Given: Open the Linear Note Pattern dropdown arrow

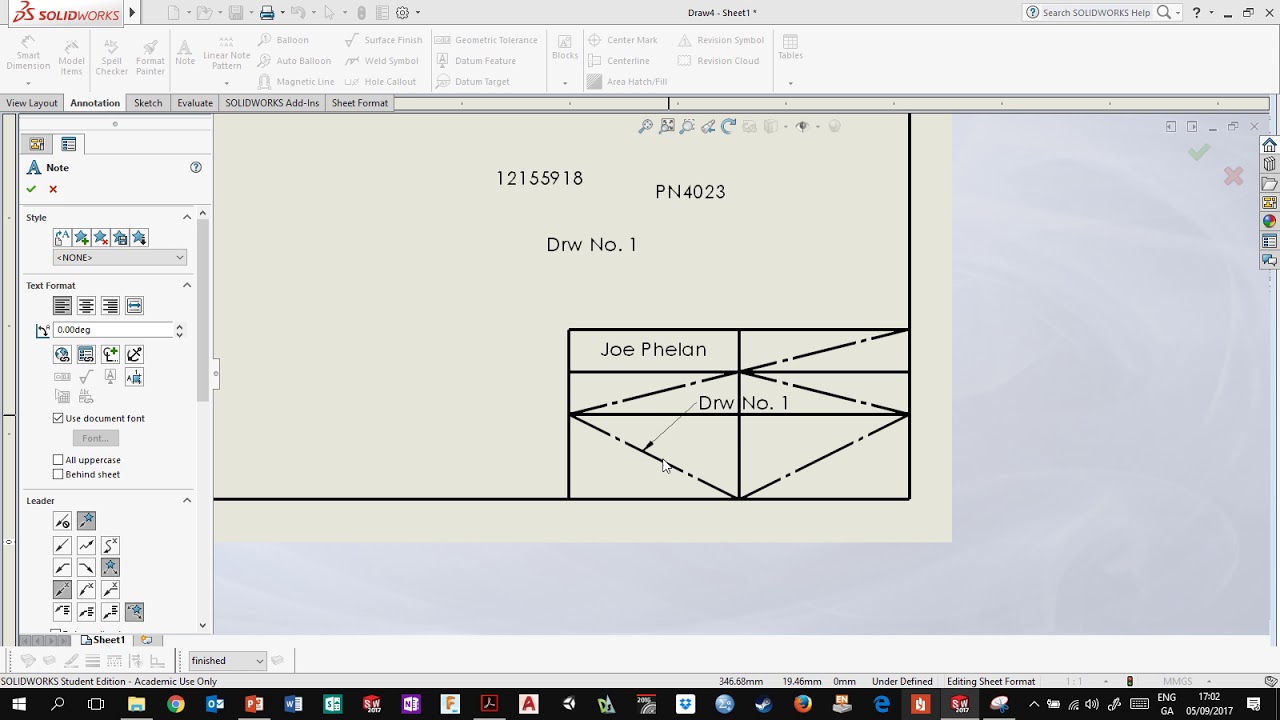Looking at the screenshot, I should coord(226,81).
